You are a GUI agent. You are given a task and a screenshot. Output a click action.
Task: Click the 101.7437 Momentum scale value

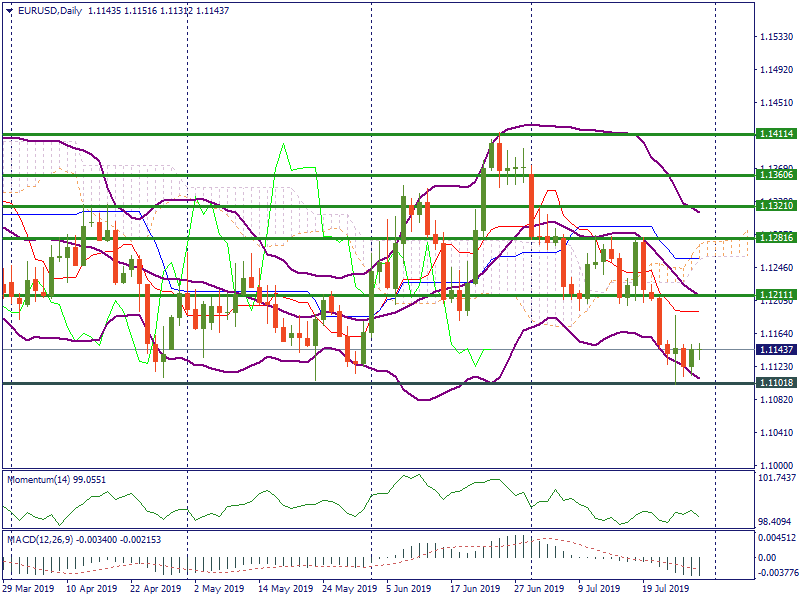coord(774,478)
